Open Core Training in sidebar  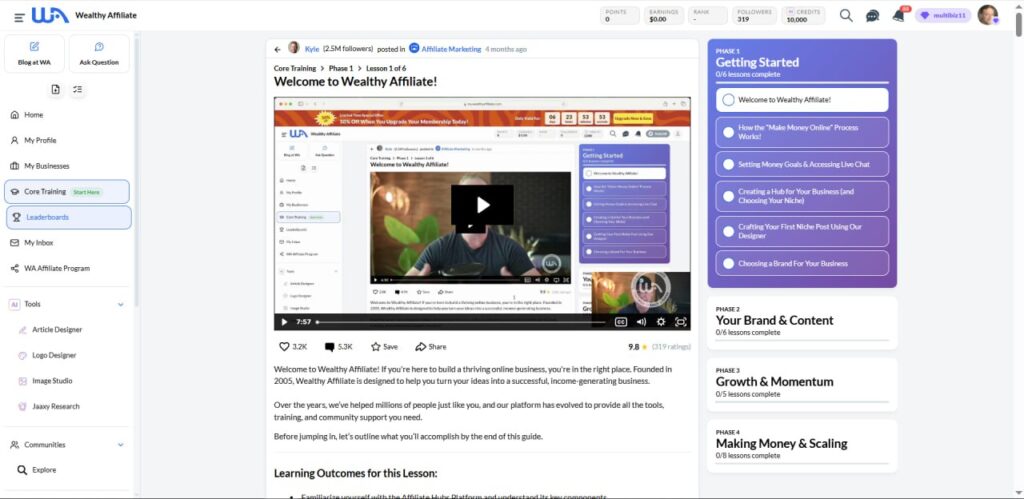(67, 191)
